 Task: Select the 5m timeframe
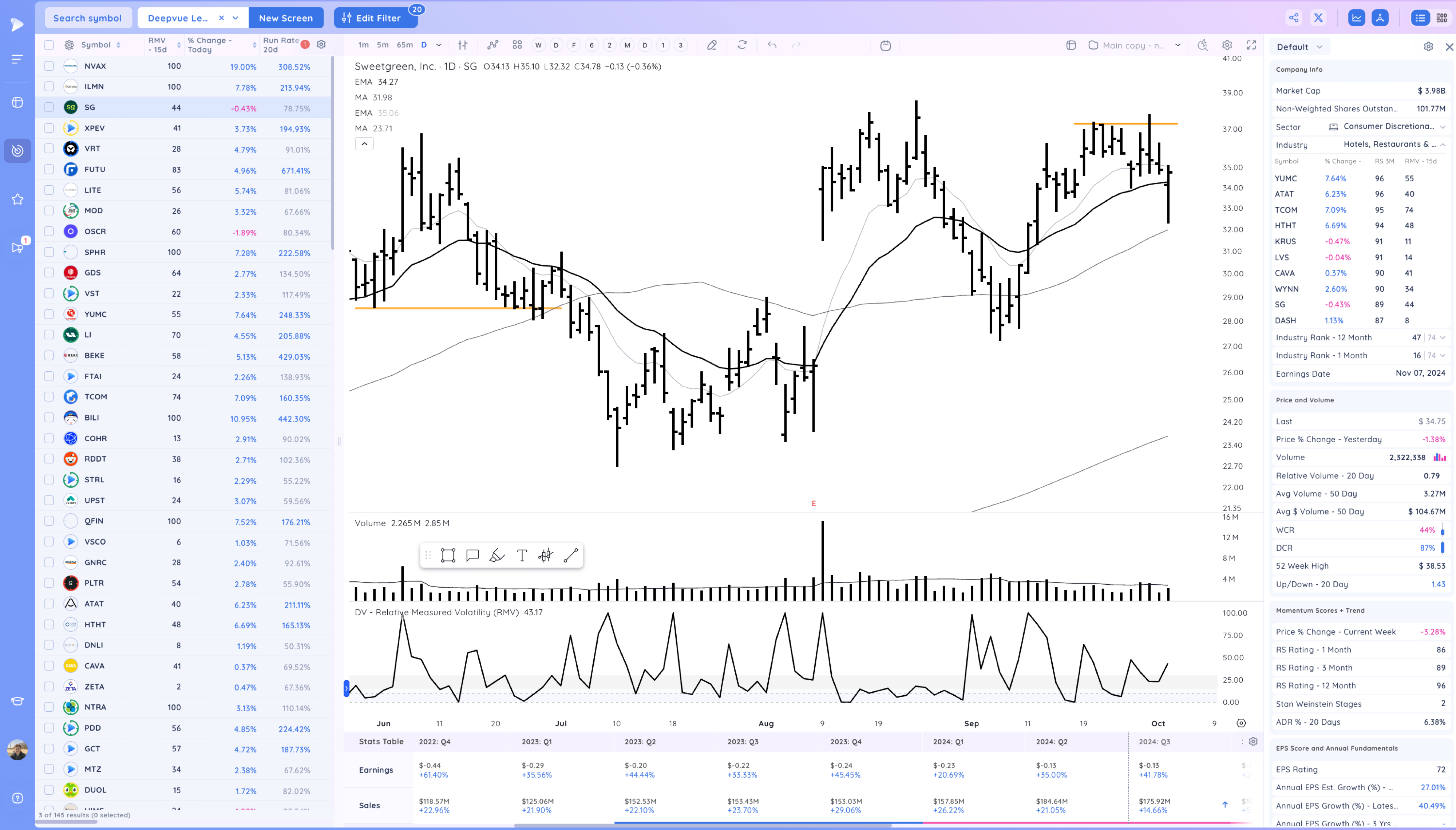coord(382,45)
